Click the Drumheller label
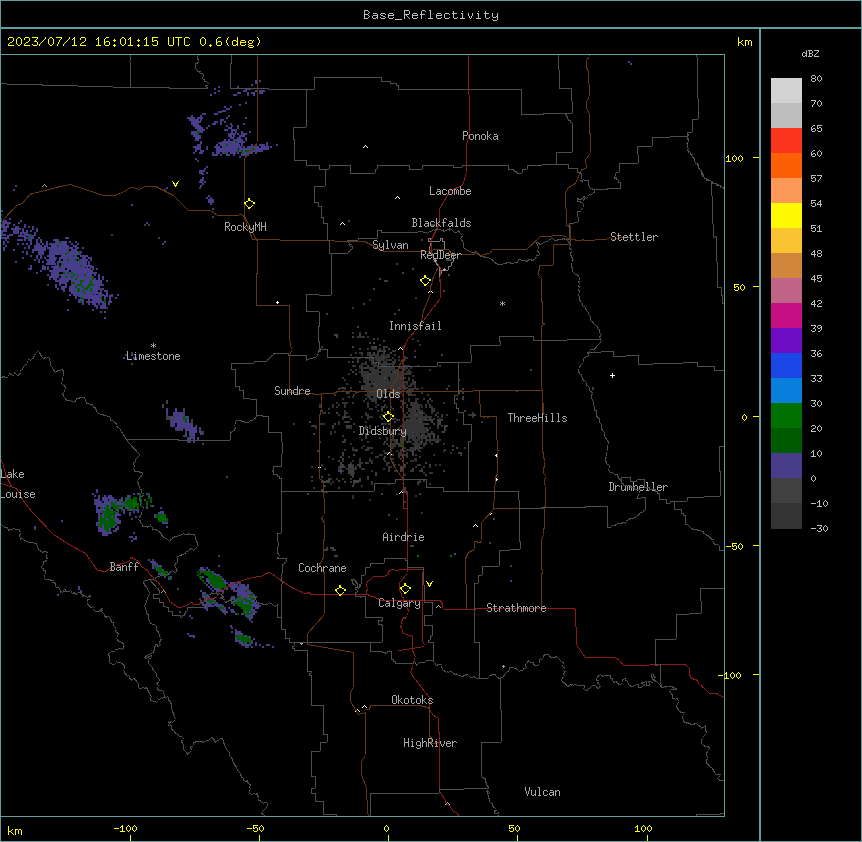Screen dimensions: 862x842 click(638, 487)
